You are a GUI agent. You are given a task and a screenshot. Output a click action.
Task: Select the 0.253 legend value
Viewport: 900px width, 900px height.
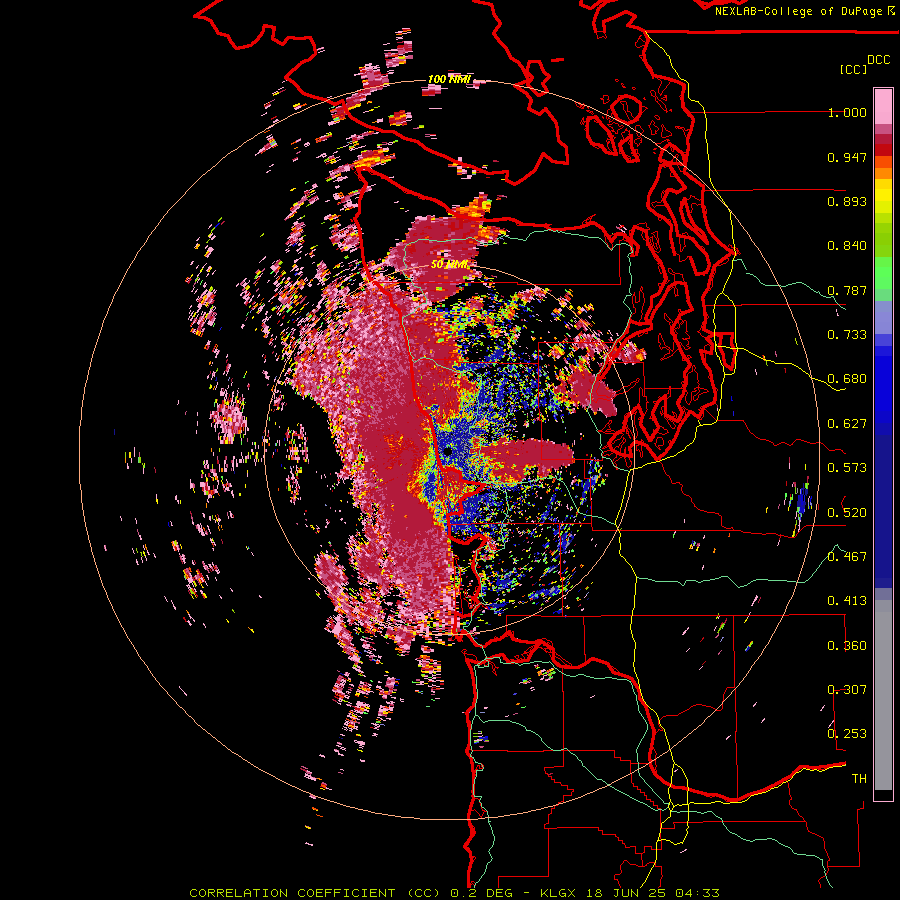[847, 734]
